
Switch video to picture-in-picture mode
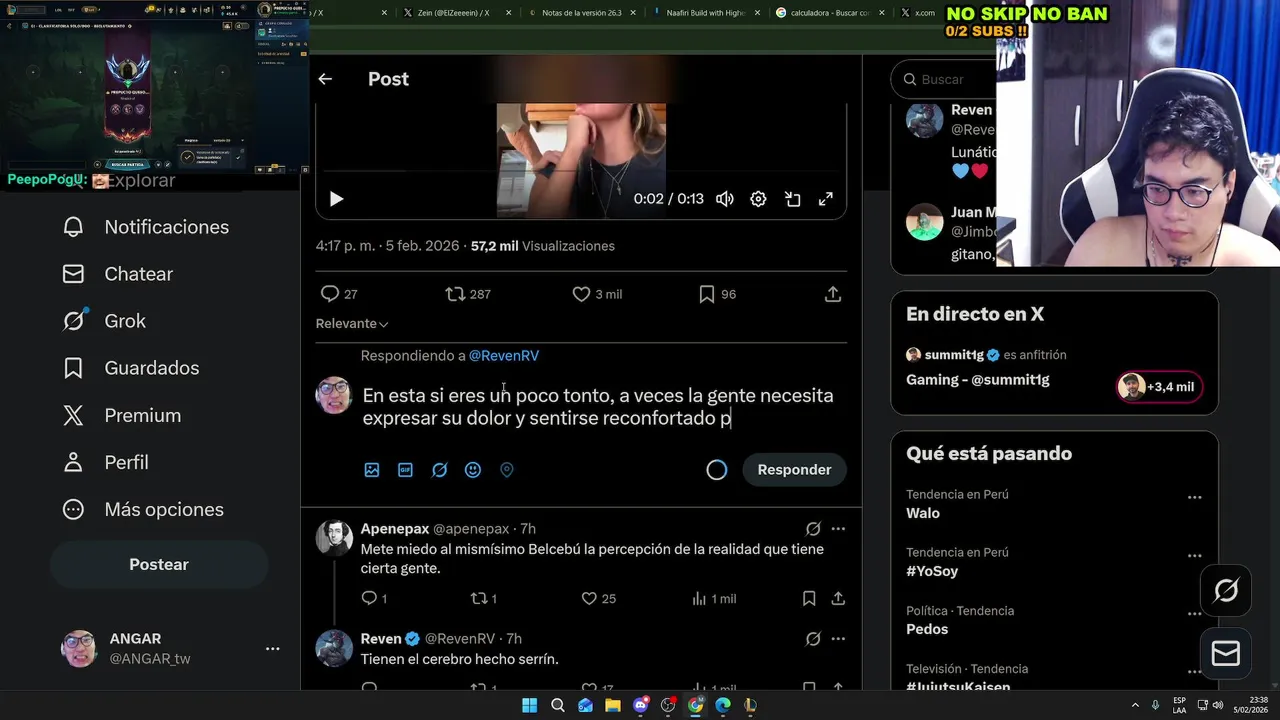(x=793, y=199)
